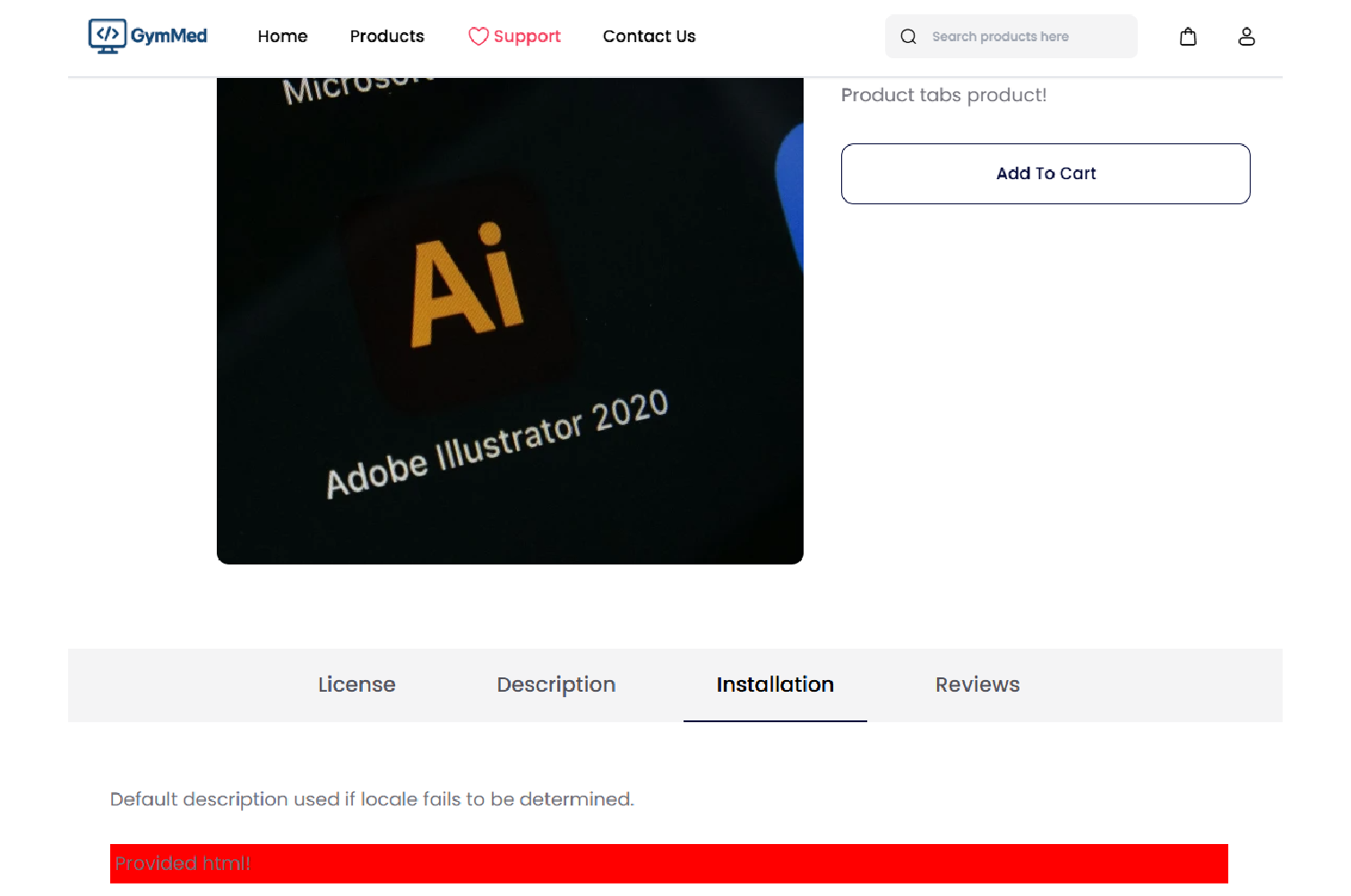Click the red Provided html banner

tap(668, 863)
